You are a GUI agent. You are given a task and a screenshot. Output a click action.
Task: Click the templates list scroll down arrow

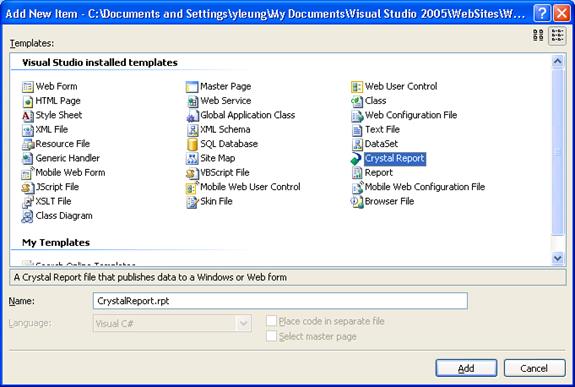[x=557, y=258]
